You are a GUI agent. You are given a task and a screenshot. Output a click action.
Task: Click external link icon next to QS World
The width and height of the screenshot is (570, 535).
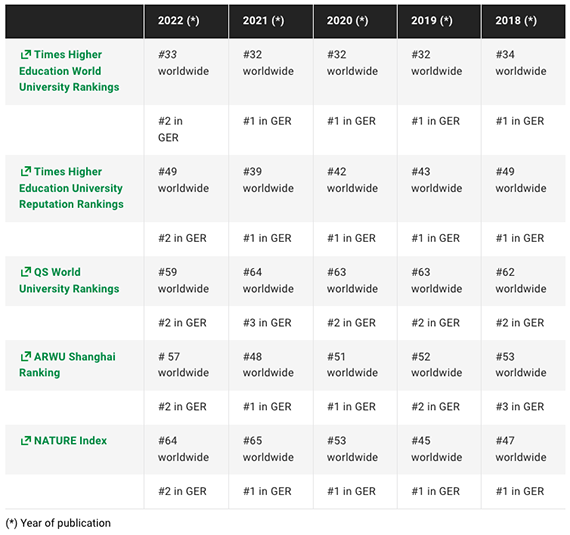point(25,272)
